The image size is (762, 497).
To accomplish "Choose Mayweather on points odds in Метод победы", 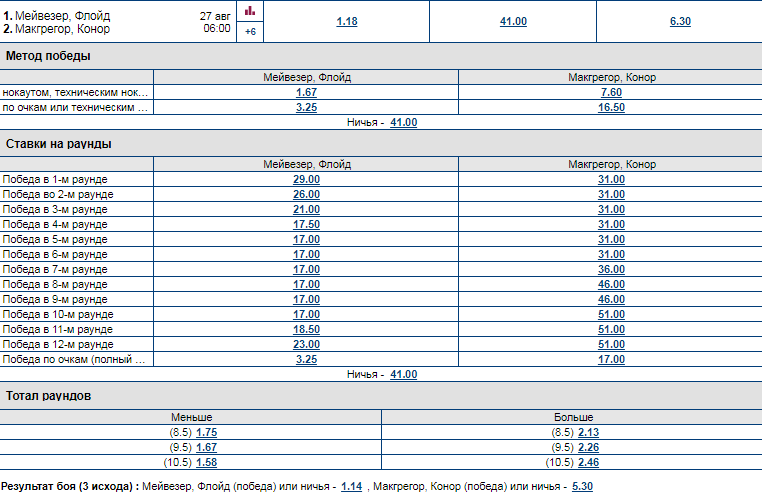I will pyautogui.click(x=306, y=107).
